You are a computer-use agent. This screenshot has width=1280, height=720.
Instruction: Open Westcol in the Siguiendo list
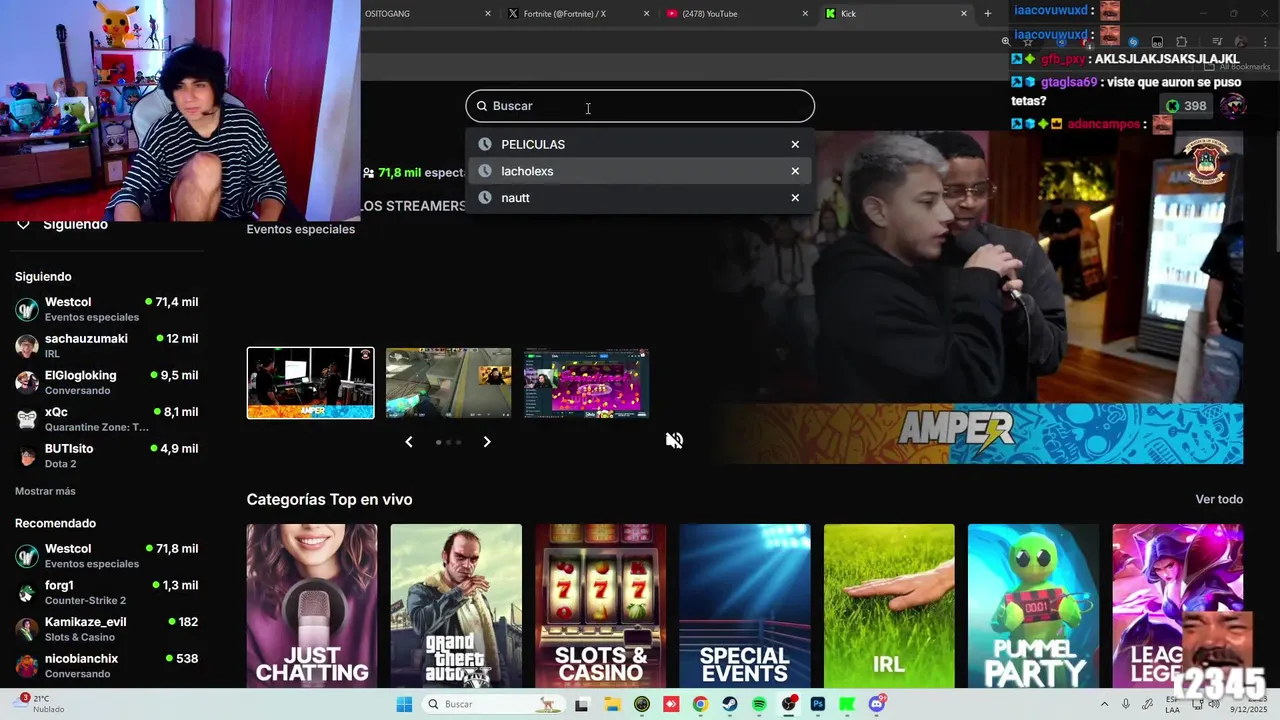tap(107, 309)
